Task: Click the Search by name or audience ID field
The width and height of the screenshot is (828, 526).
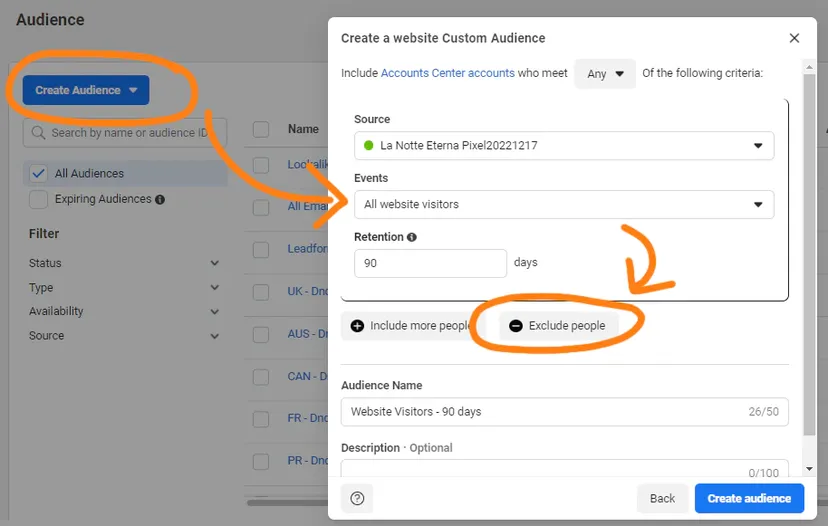Action: [x=125, y=133]
